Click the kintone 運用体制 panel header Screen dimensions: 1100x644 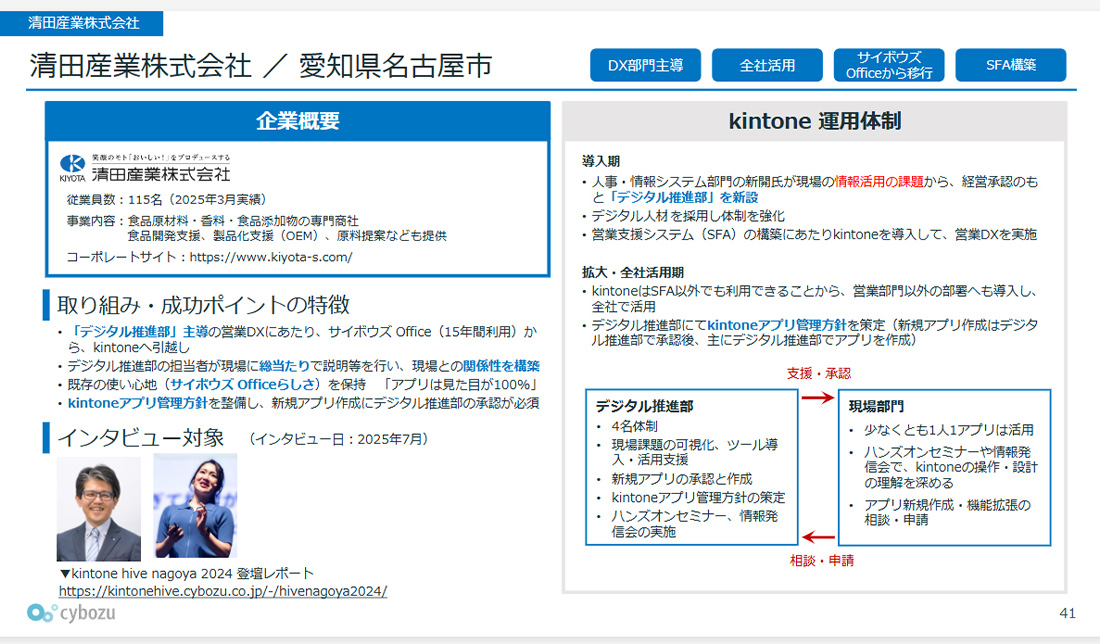point(814,122)
